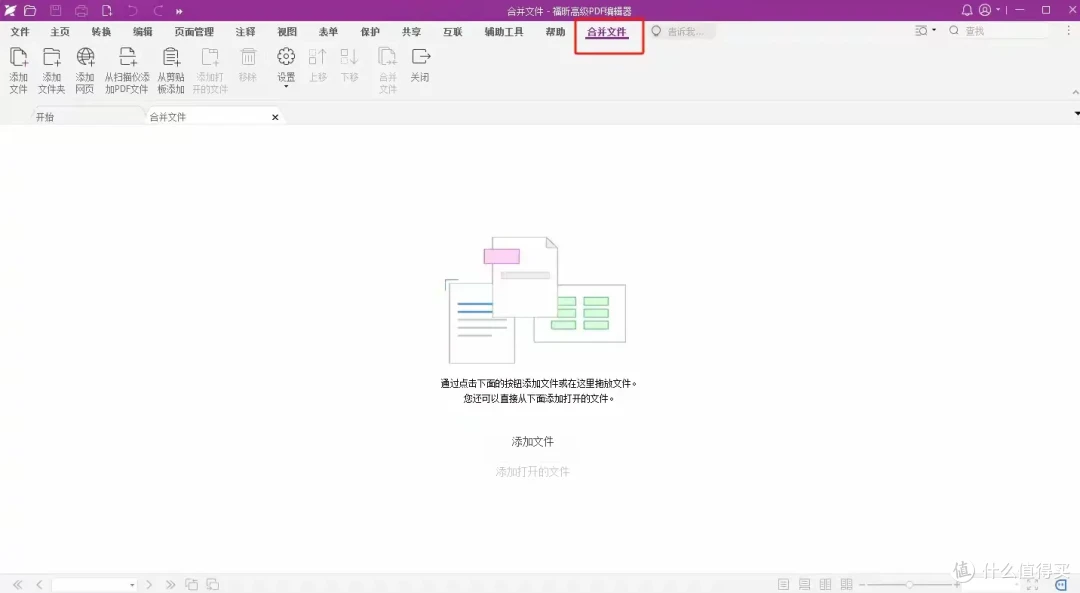Switch to the 互联 ribbon tab

point(453,32)
